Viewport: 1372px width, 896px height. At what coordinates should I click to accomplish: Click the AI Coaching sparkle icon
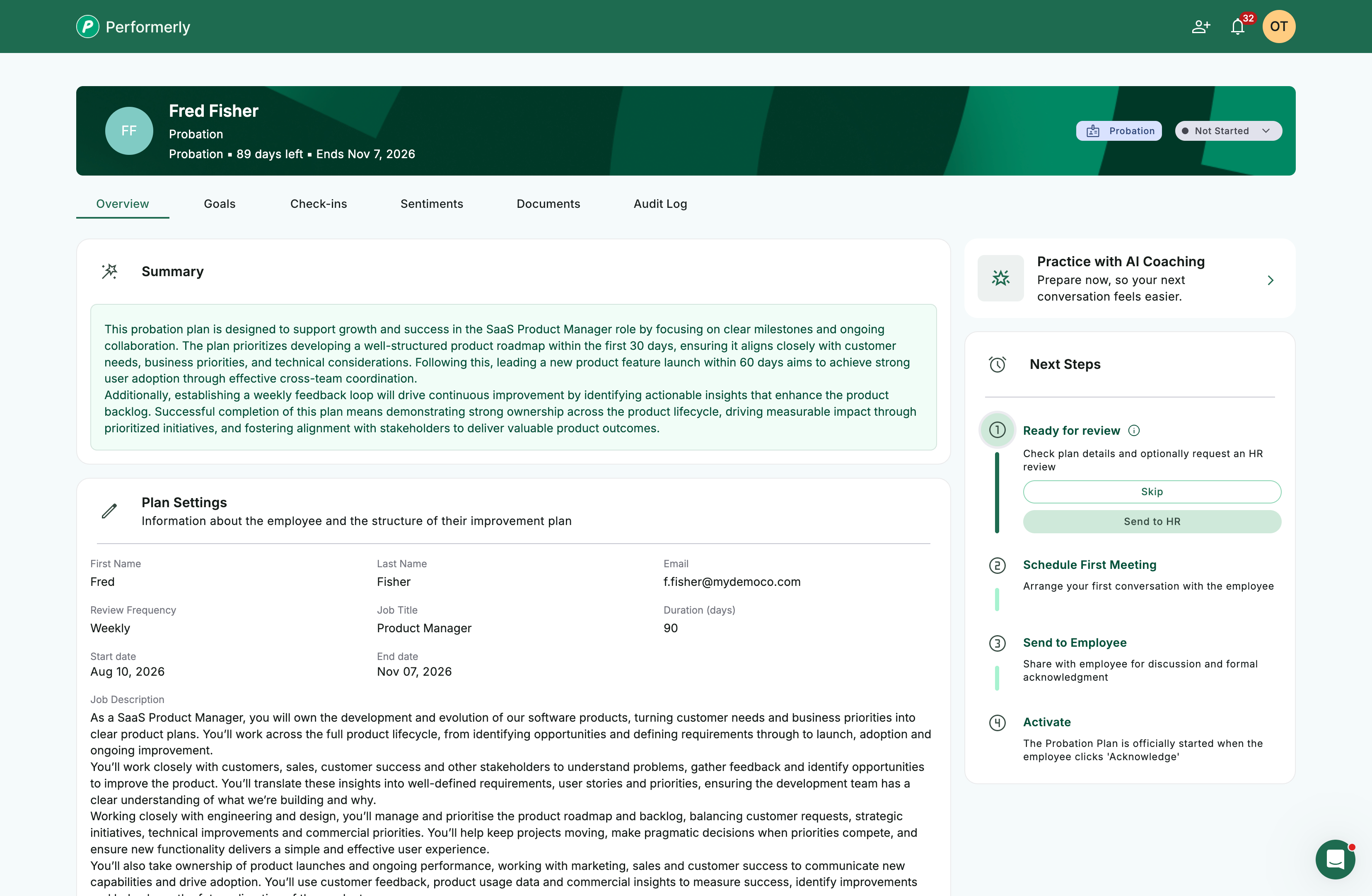1001,278
